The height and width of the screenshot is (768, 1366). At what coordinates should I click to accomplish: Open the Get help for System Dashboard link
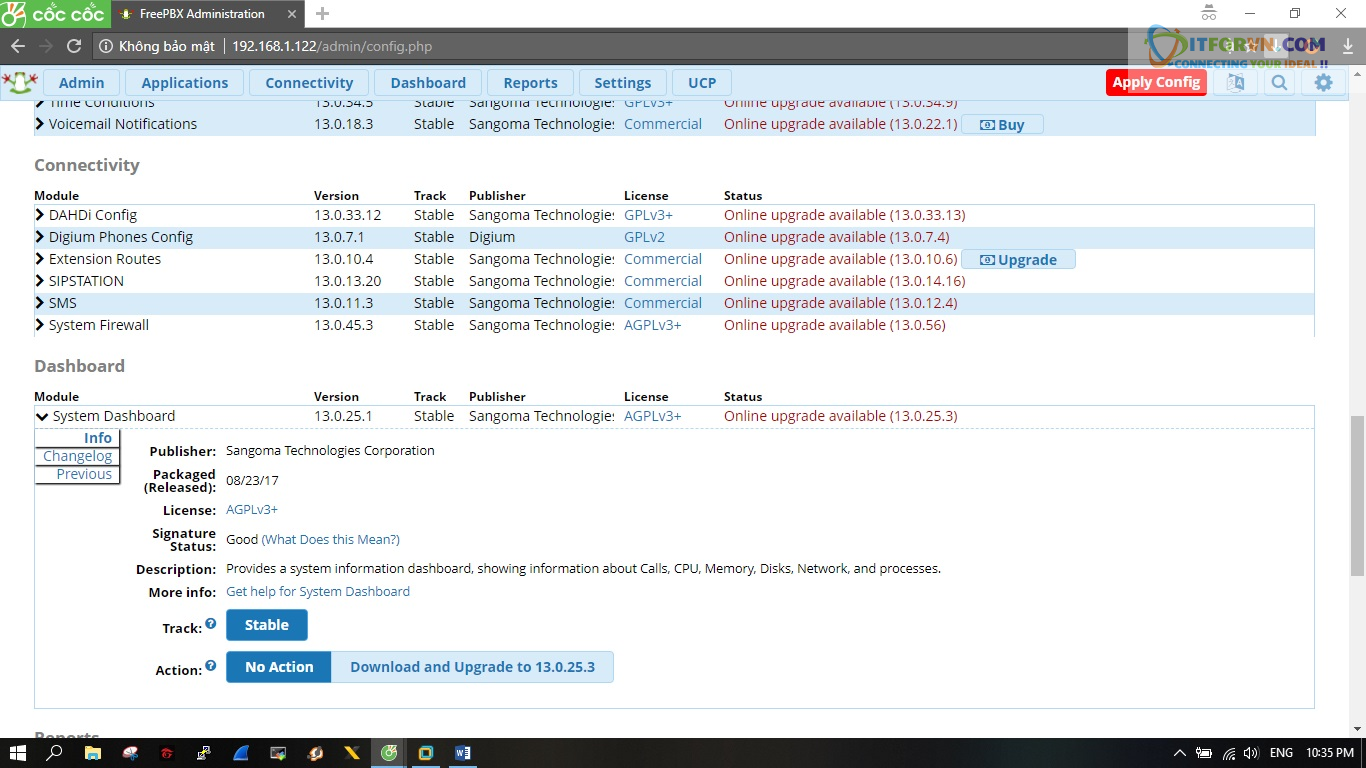tap(318, 591)
